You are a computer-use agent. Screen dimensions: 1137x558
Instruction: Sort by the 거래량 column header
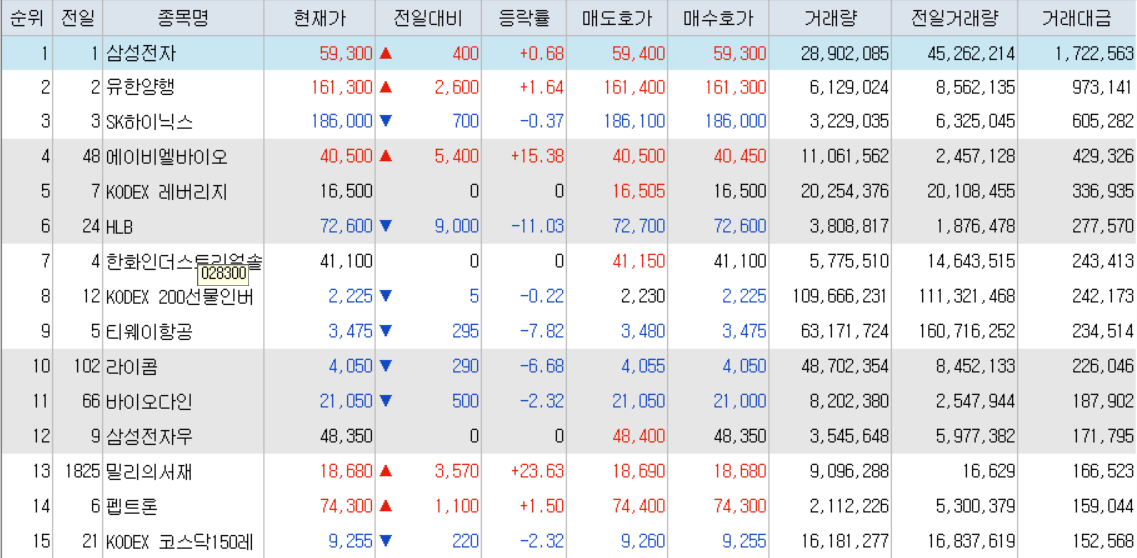click(x=830, y=18)
